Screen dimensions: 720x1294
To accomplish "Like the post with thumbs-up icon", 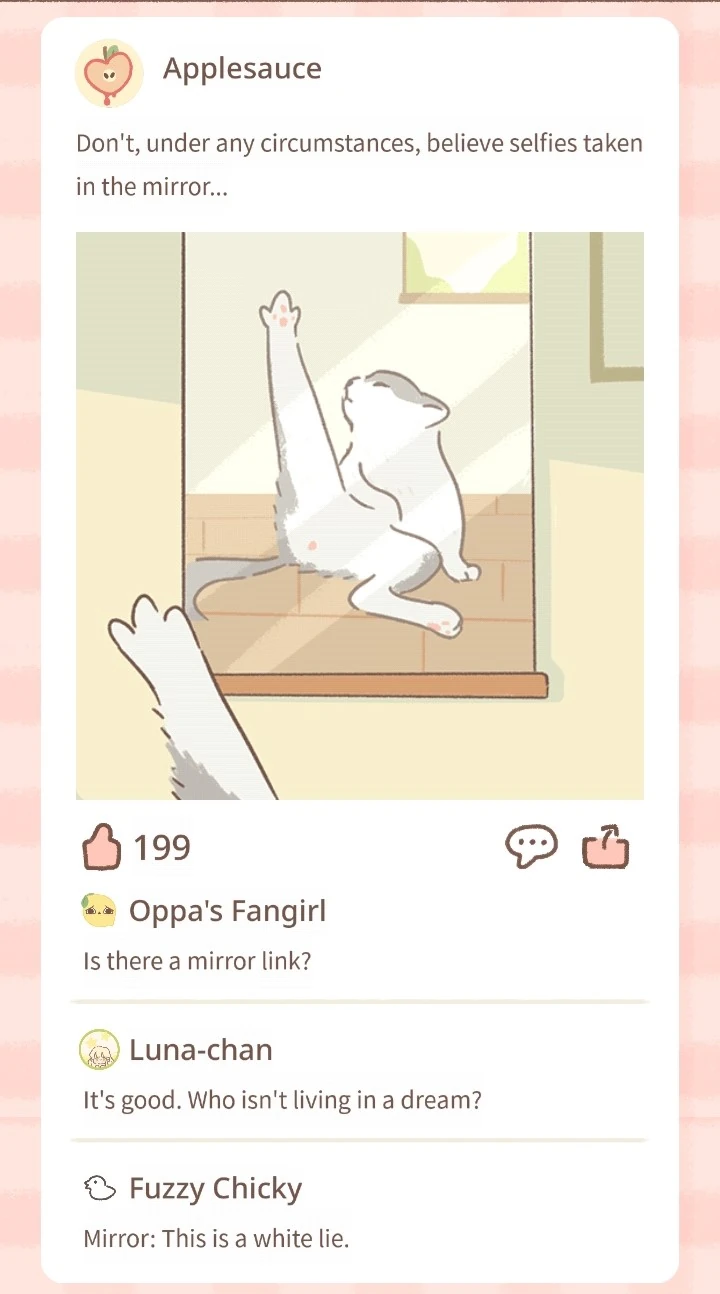I will (101, 848).
